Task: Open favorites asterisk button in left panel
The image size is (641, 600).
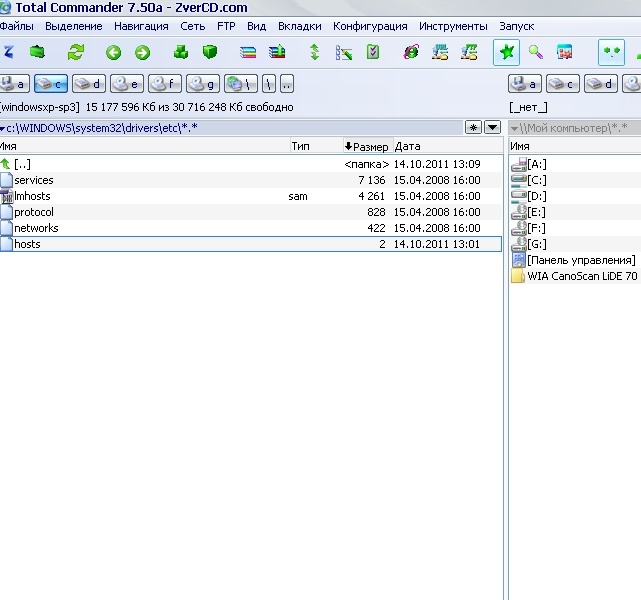Action: (474, 128)
